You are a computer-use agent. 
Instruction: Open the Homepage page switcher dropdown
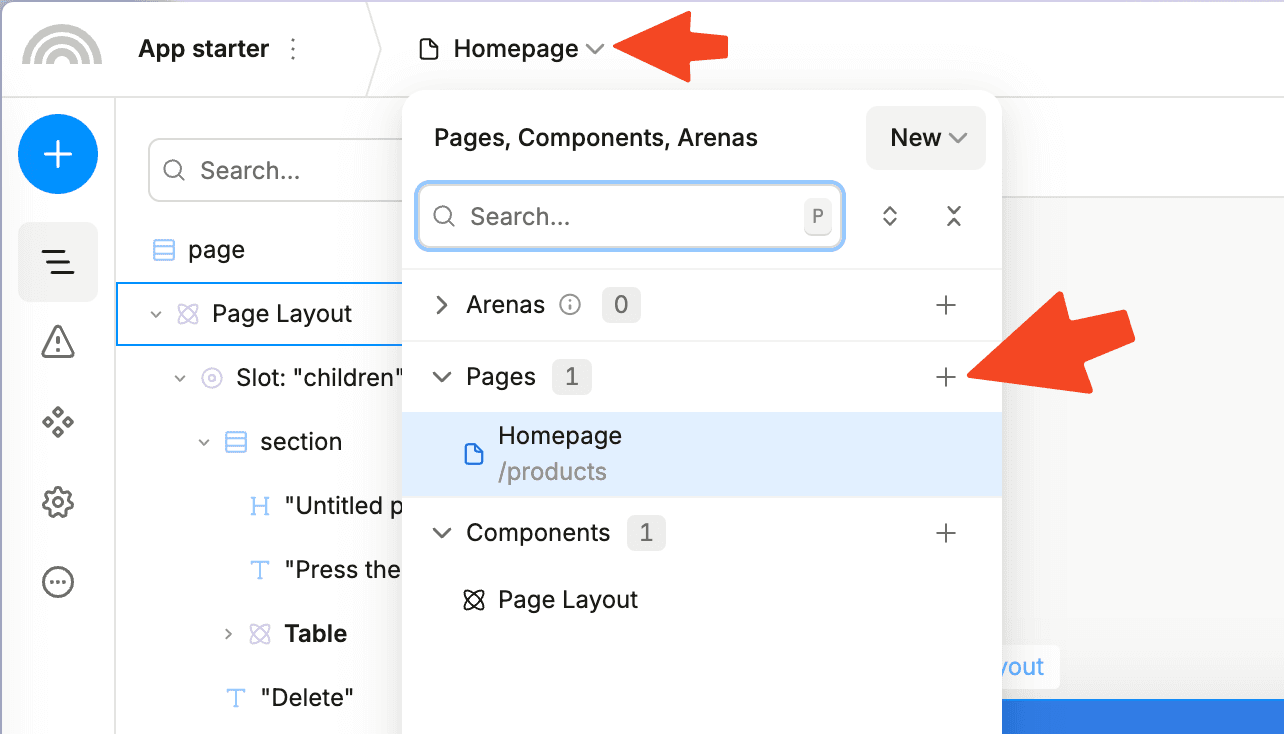(512, 49)
